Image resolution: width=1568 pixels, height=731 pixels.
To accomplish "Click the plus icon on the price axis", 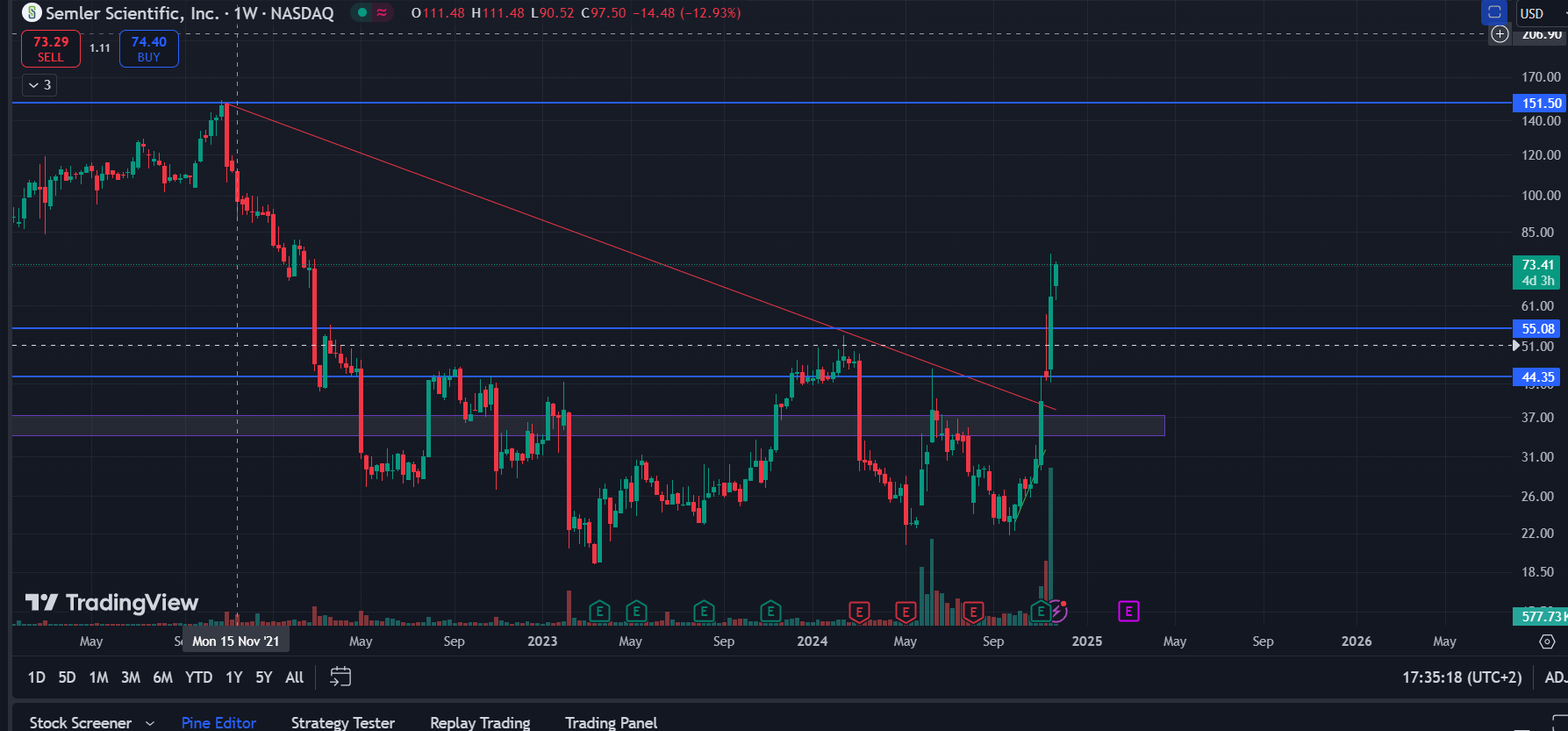I will coord(1500,34).
